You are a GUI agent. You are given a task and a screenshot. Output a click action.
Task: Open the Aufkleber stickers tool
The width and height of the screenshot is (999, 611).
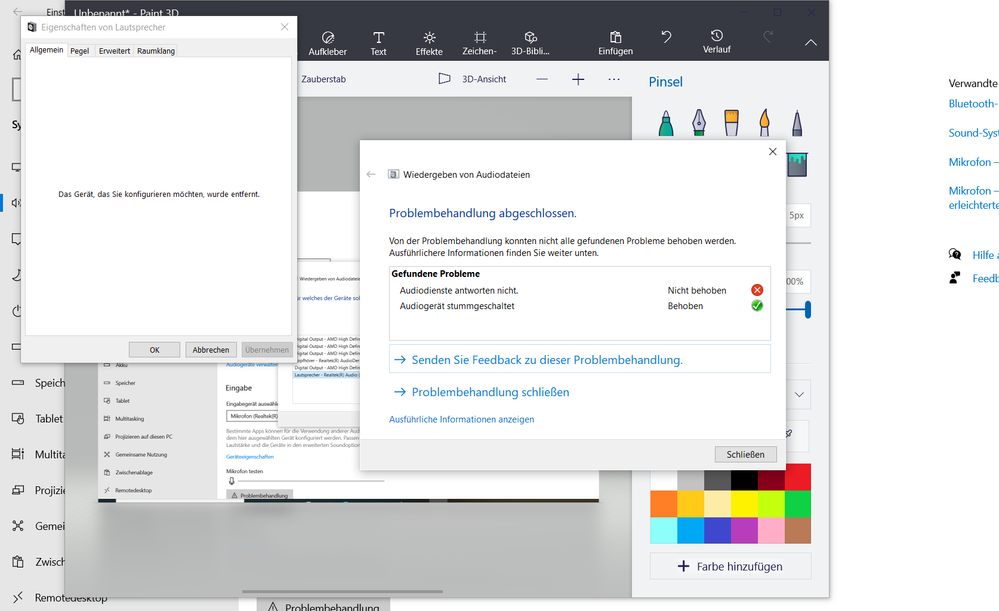click(x=328, y=42)
